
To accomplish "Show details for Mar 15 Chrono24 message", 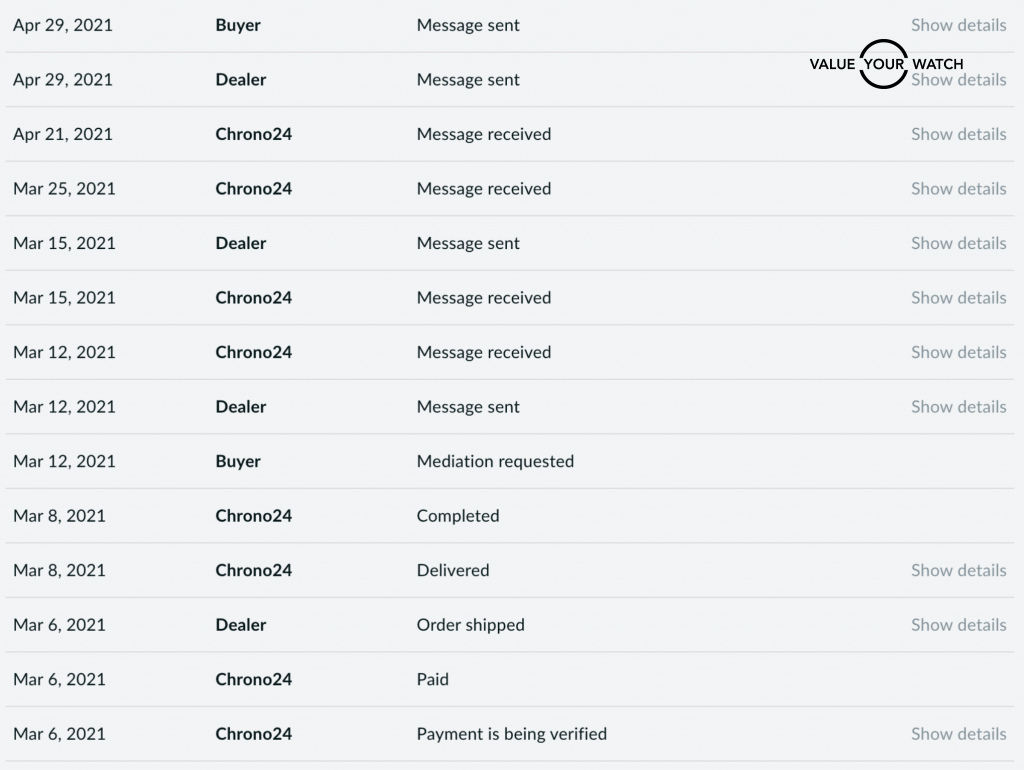I will (x=958, y=298).
